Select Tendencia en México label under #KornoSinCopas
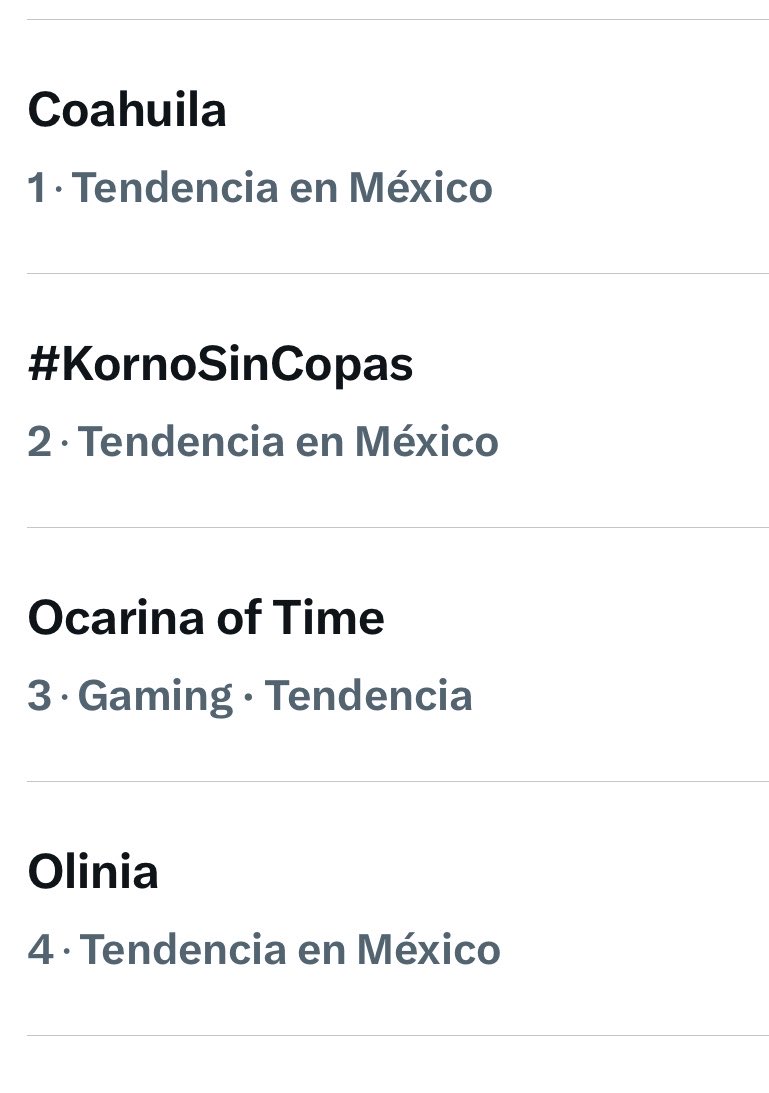This screenshot has width=769, height=1093. coord(288,442)
